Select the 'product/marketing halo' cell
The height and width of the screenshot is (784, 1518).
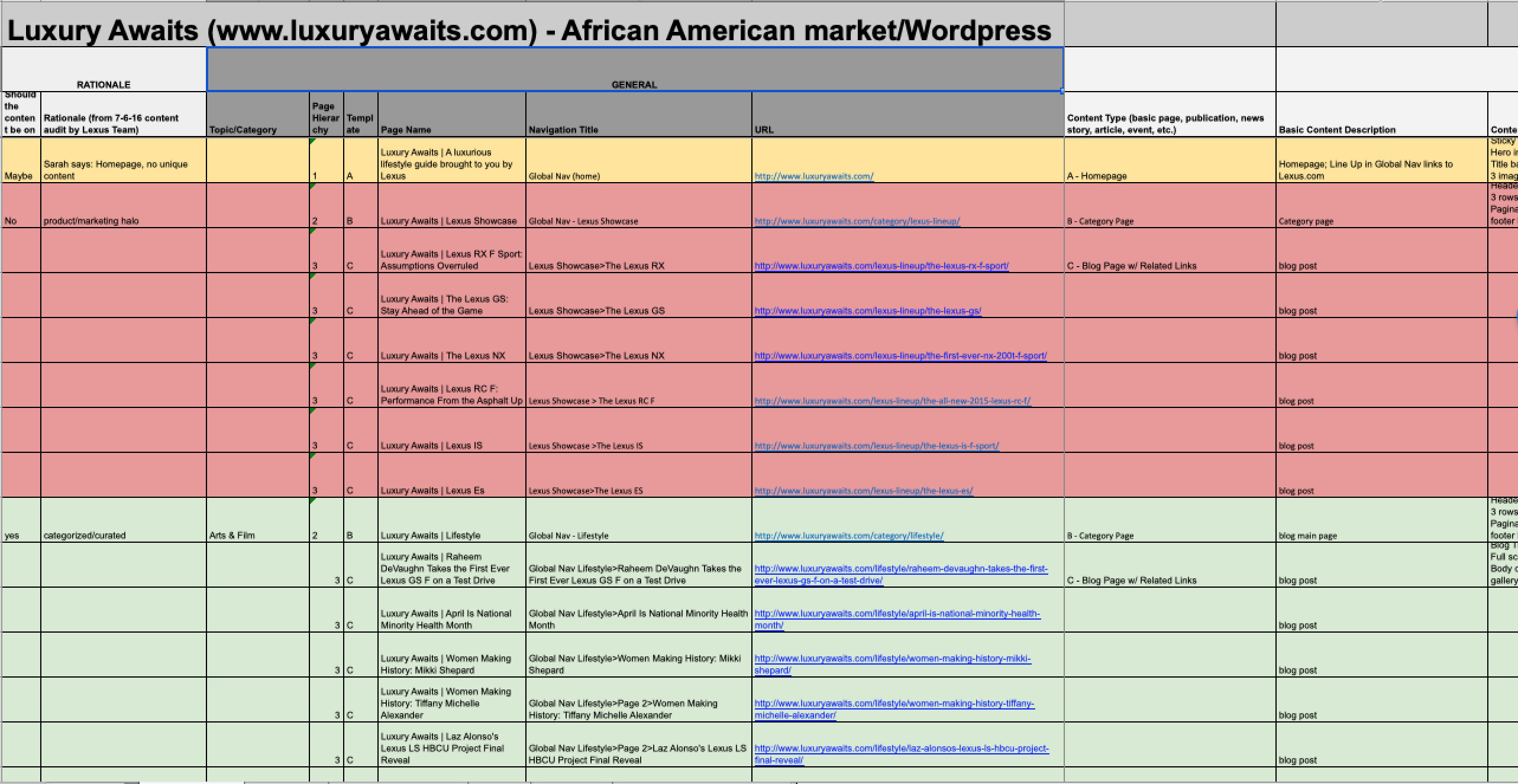coord(124,205)
